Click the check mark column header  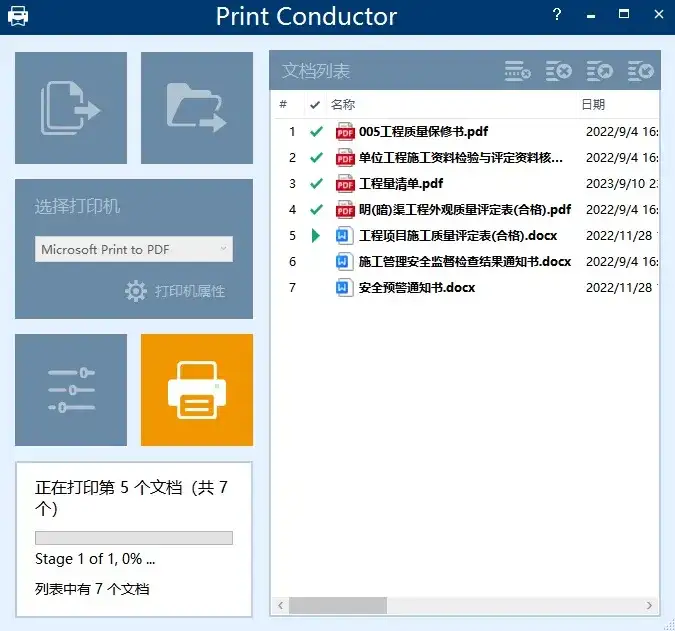[315, 105]
